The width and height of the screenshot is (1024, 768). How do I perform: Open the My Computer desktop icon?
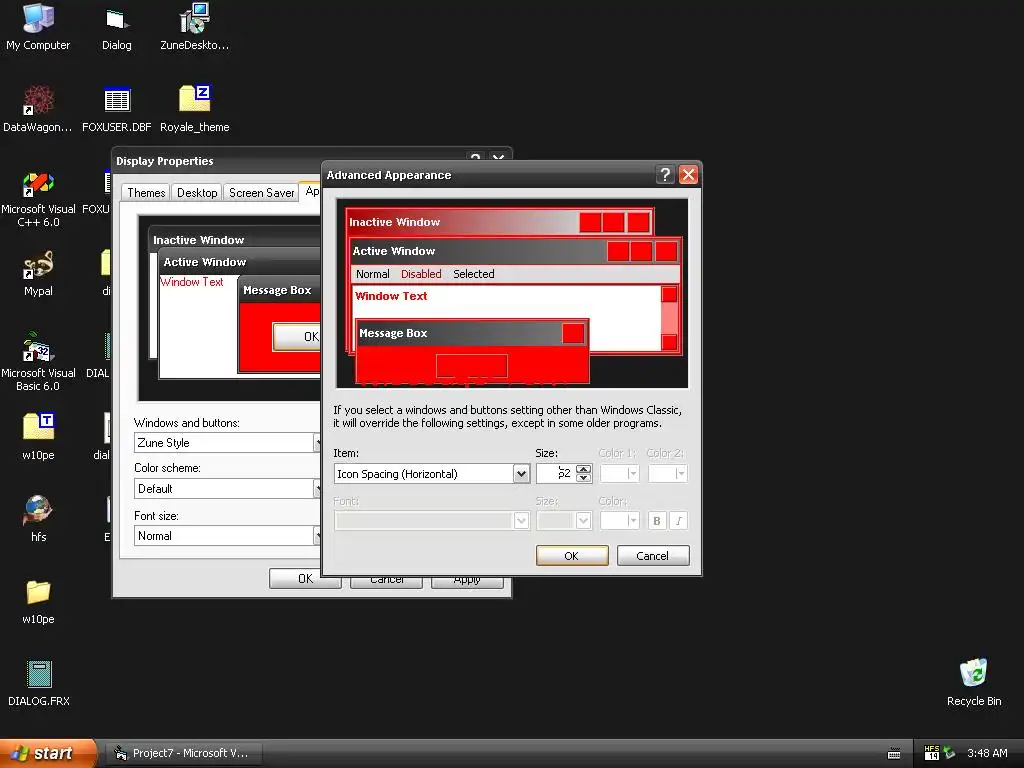(38, 27)
